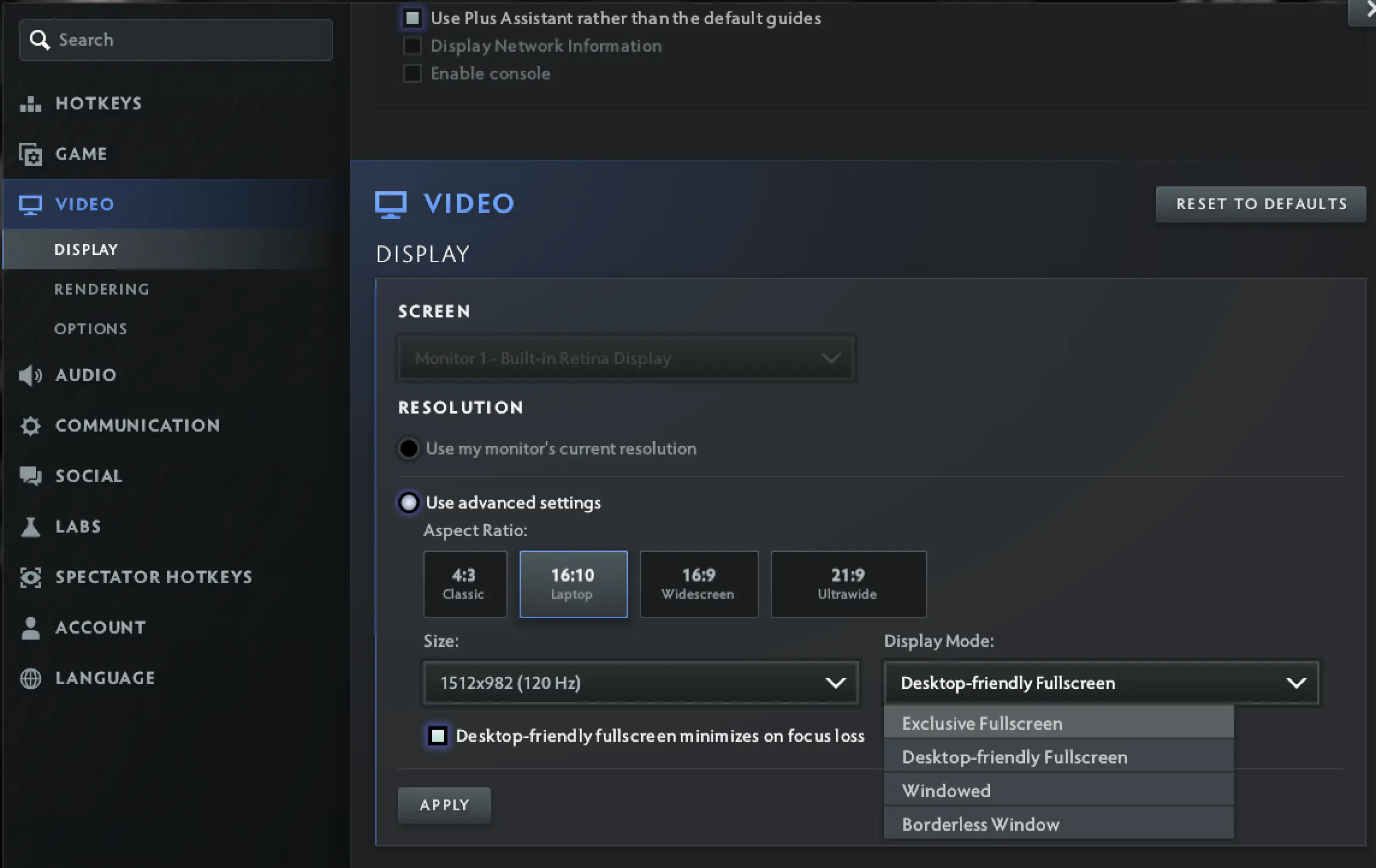Click the Account person icon
Image resolution: width=1376 pixels, height=868 pixels.
[30, 628]
